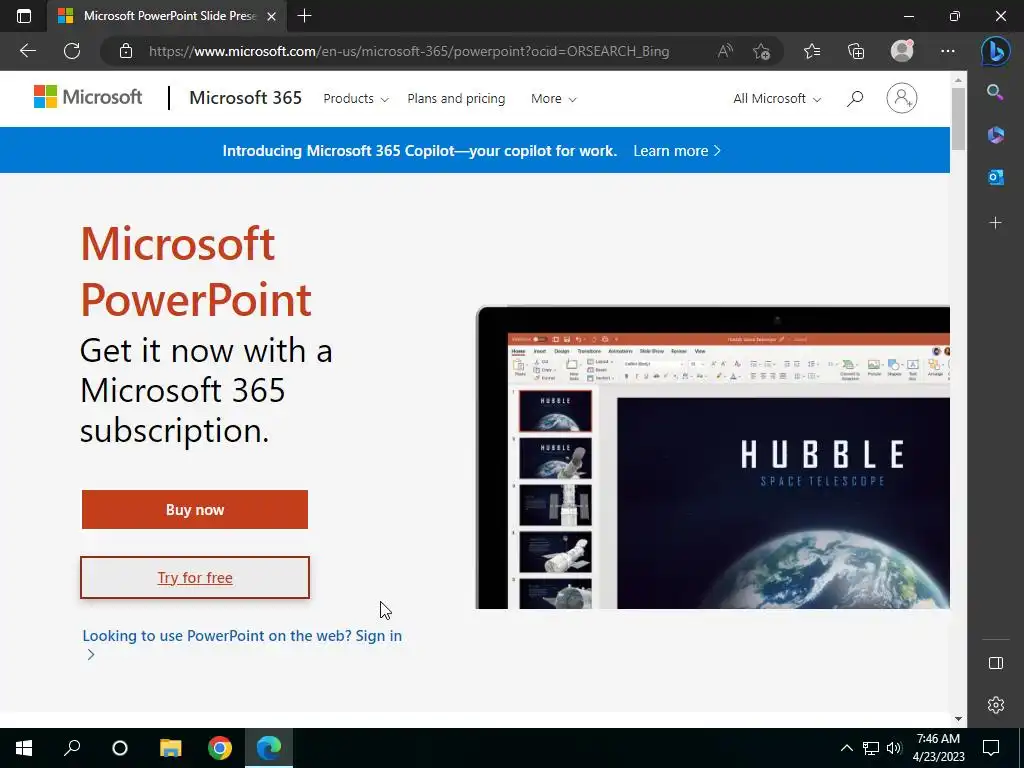Open the browser profile avatar
1024x768 pixels.
click(x=902, y=50)
